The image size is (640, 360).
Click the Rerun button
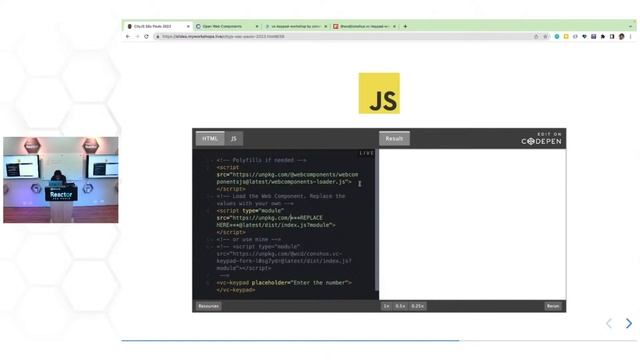(x=553, y=306)
